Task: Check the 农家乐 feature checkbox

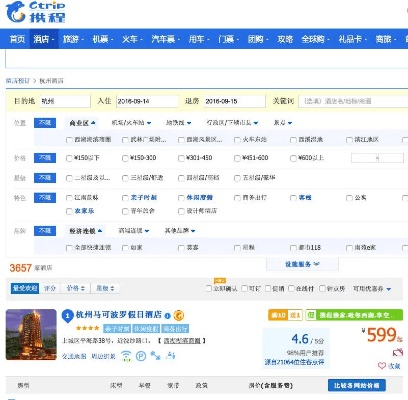Action: tap(69, 211)
